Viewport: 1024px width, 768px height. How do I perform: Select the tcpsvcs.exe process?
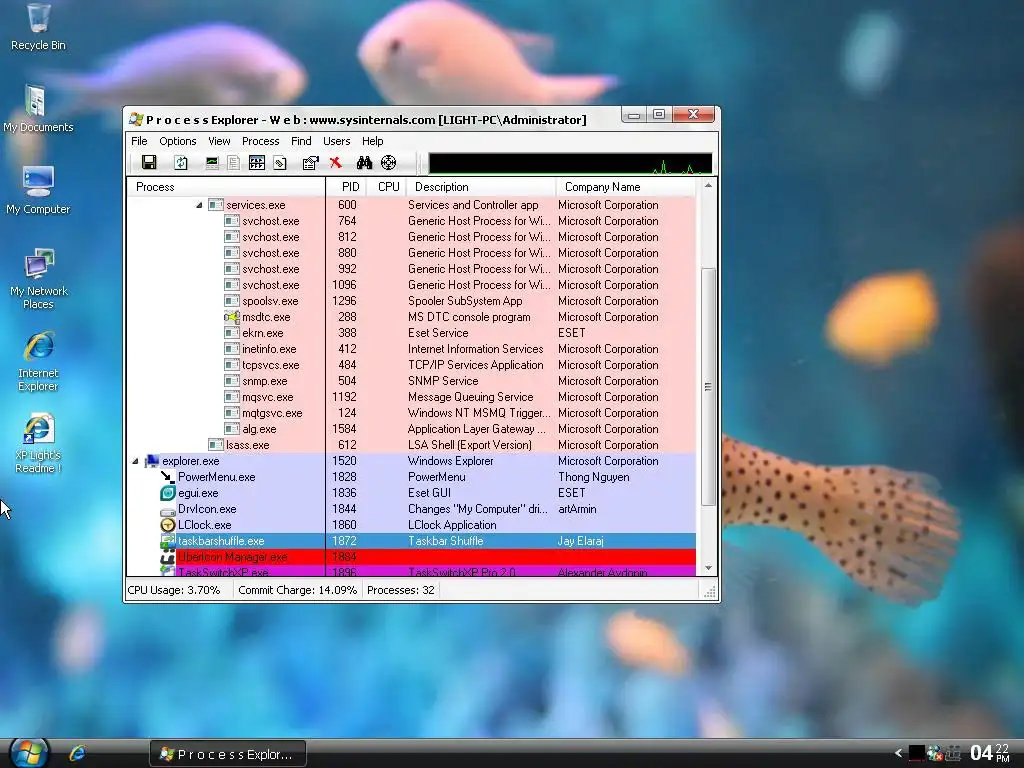pos(411,365)
